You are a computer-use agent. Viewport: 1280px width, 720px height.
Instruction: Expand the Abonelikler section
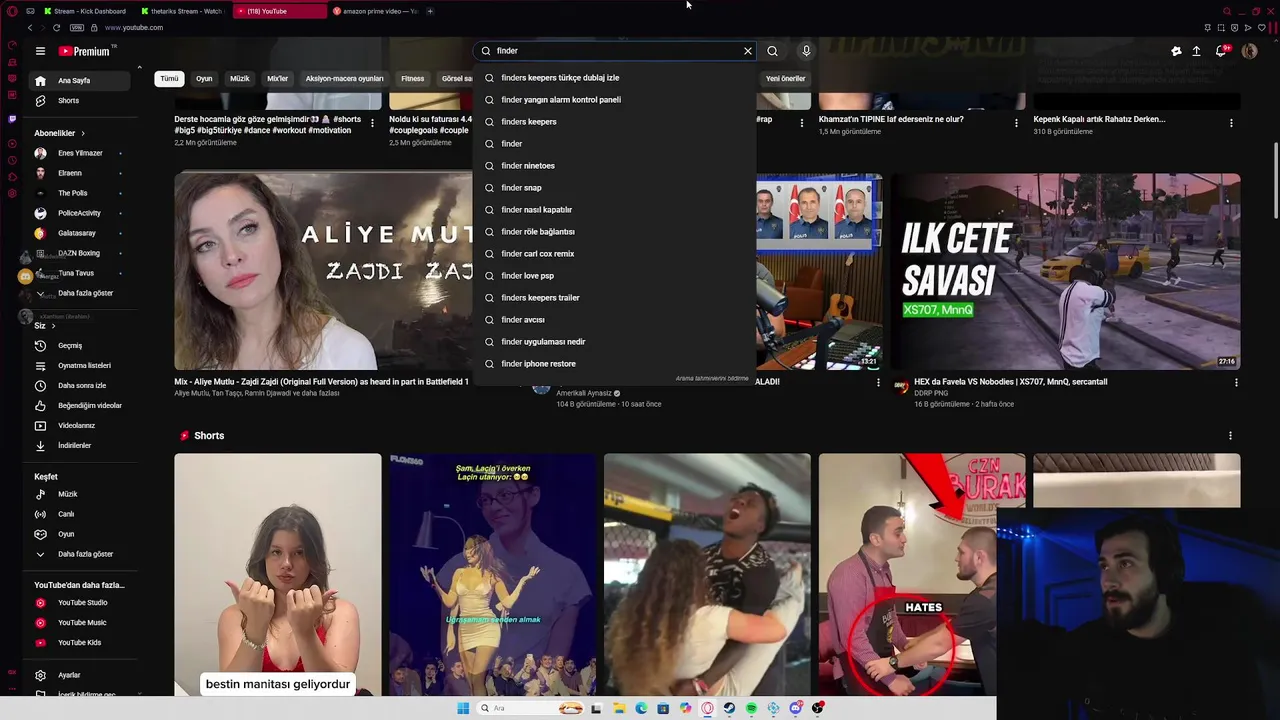(x=60, y=133)
